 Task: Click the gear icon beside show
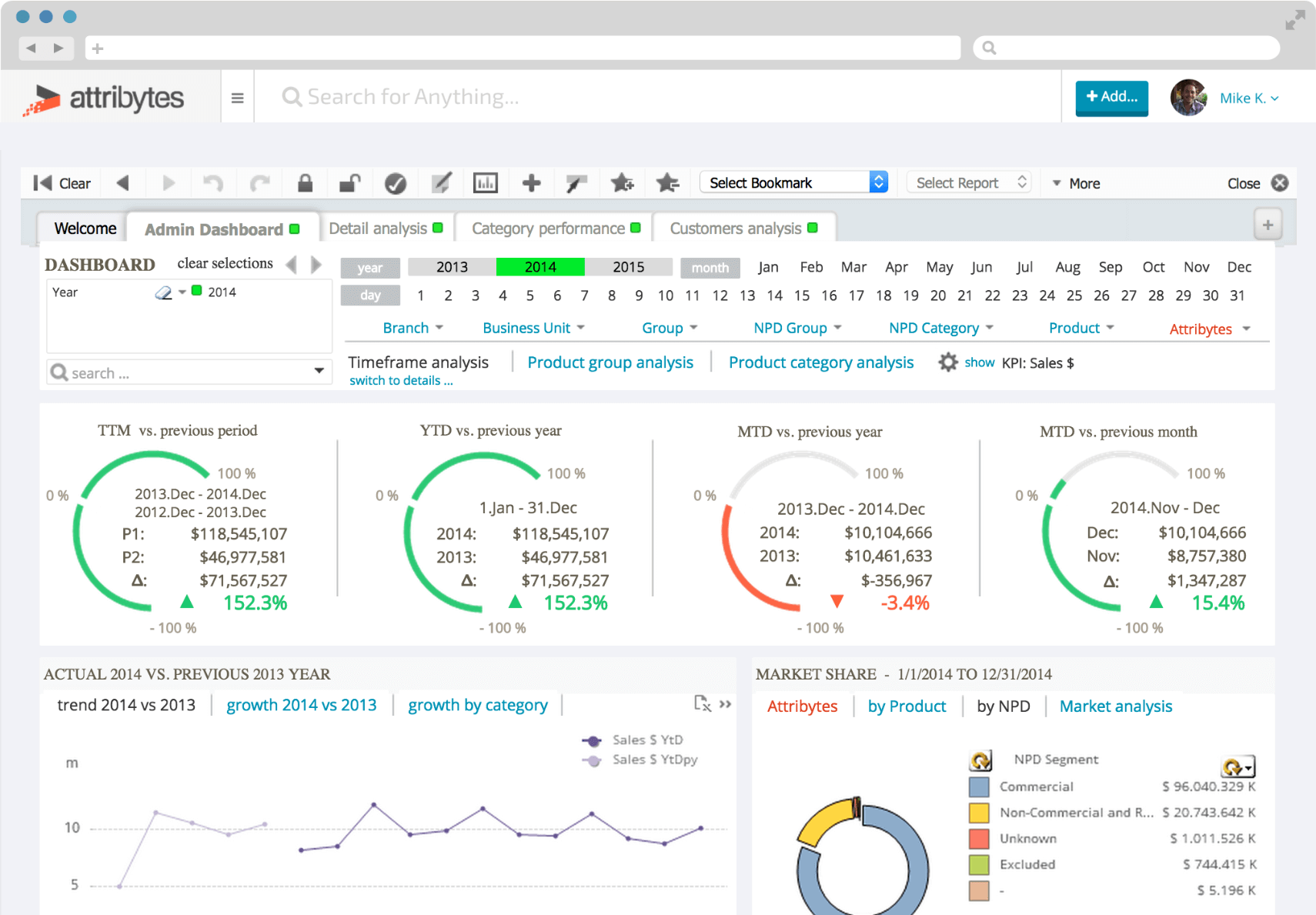click(948, 362)
